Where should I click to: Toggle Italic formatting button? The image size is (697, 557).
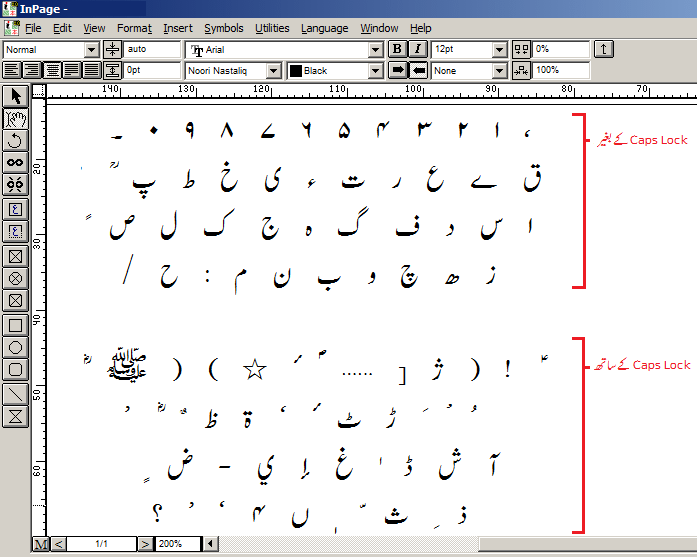click(x=417, y=49)
